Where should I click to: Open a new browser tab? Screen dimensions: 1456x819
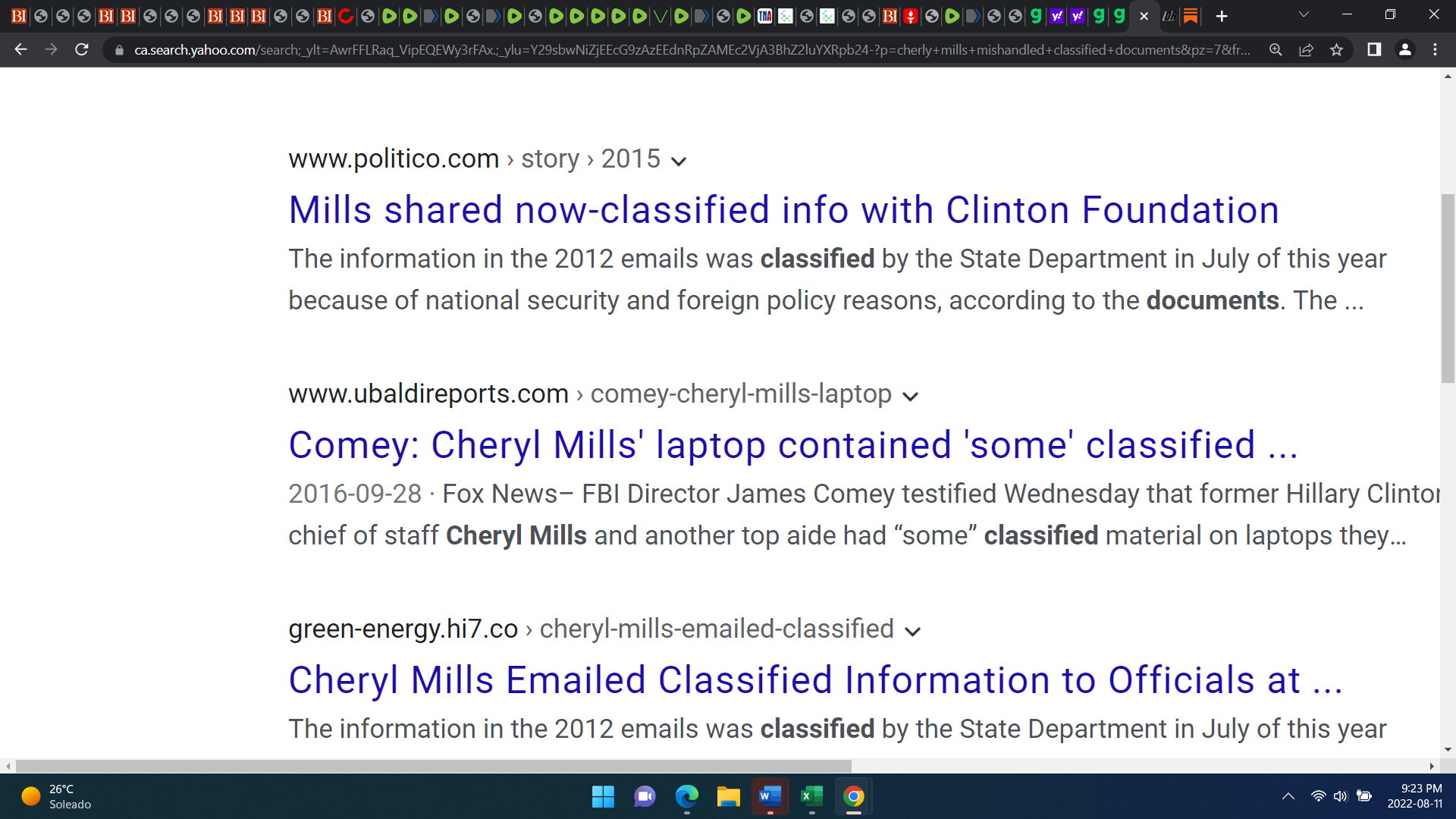pyautogui.click(x=1222, y=16)
